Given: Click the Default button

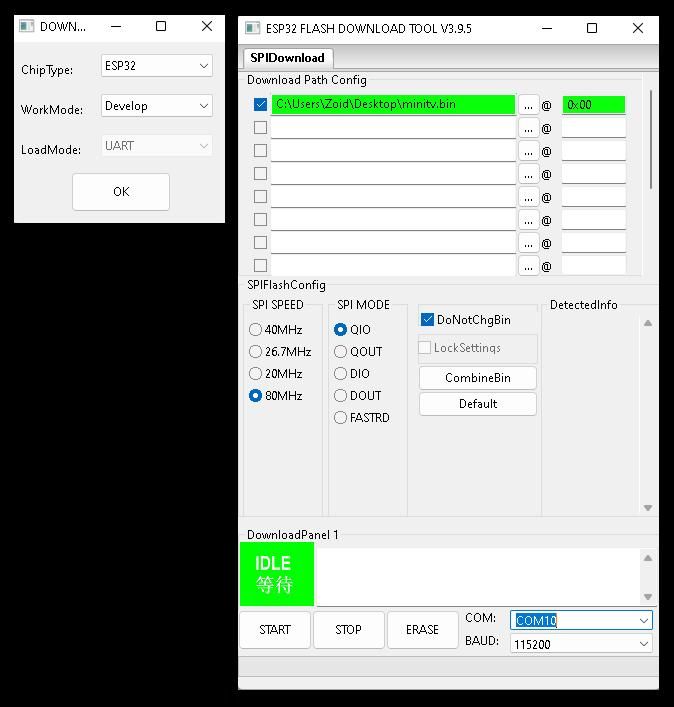Looking at the screenshot, I should [x=478, y=404].
